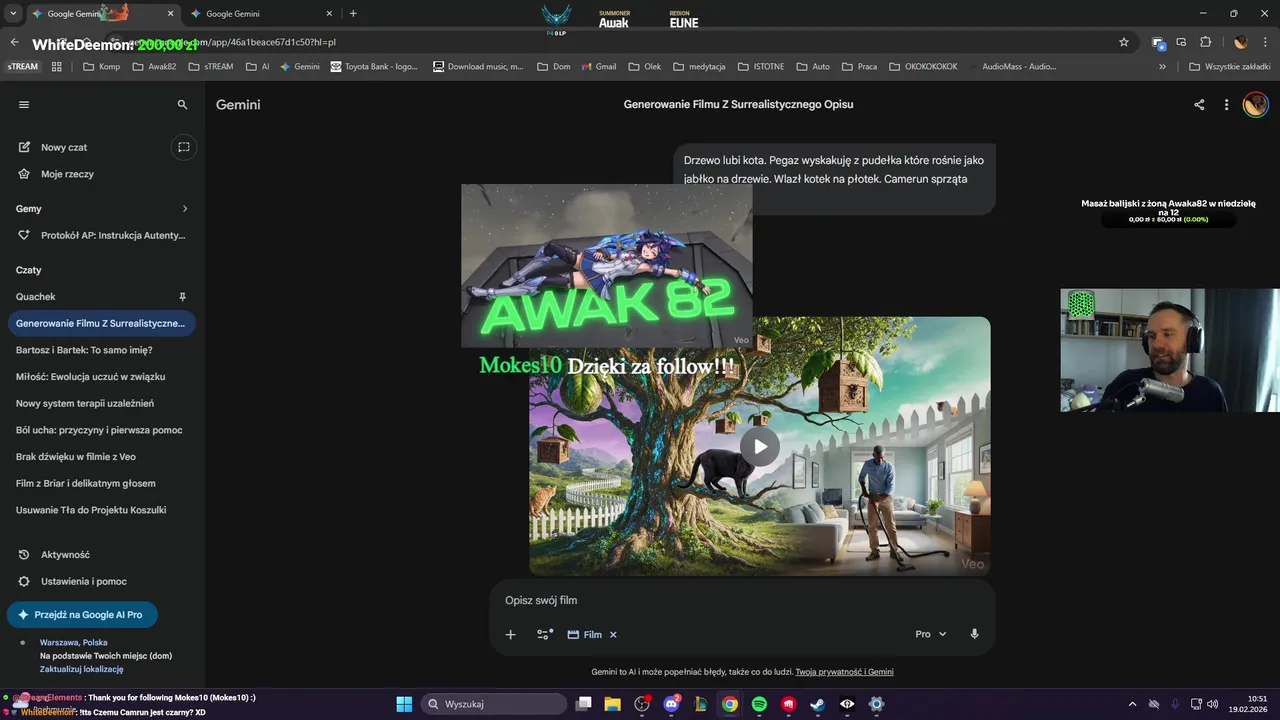
Task: Open Spotify from the taskbar
Action: pyautogui.click(x=759, y=704)
